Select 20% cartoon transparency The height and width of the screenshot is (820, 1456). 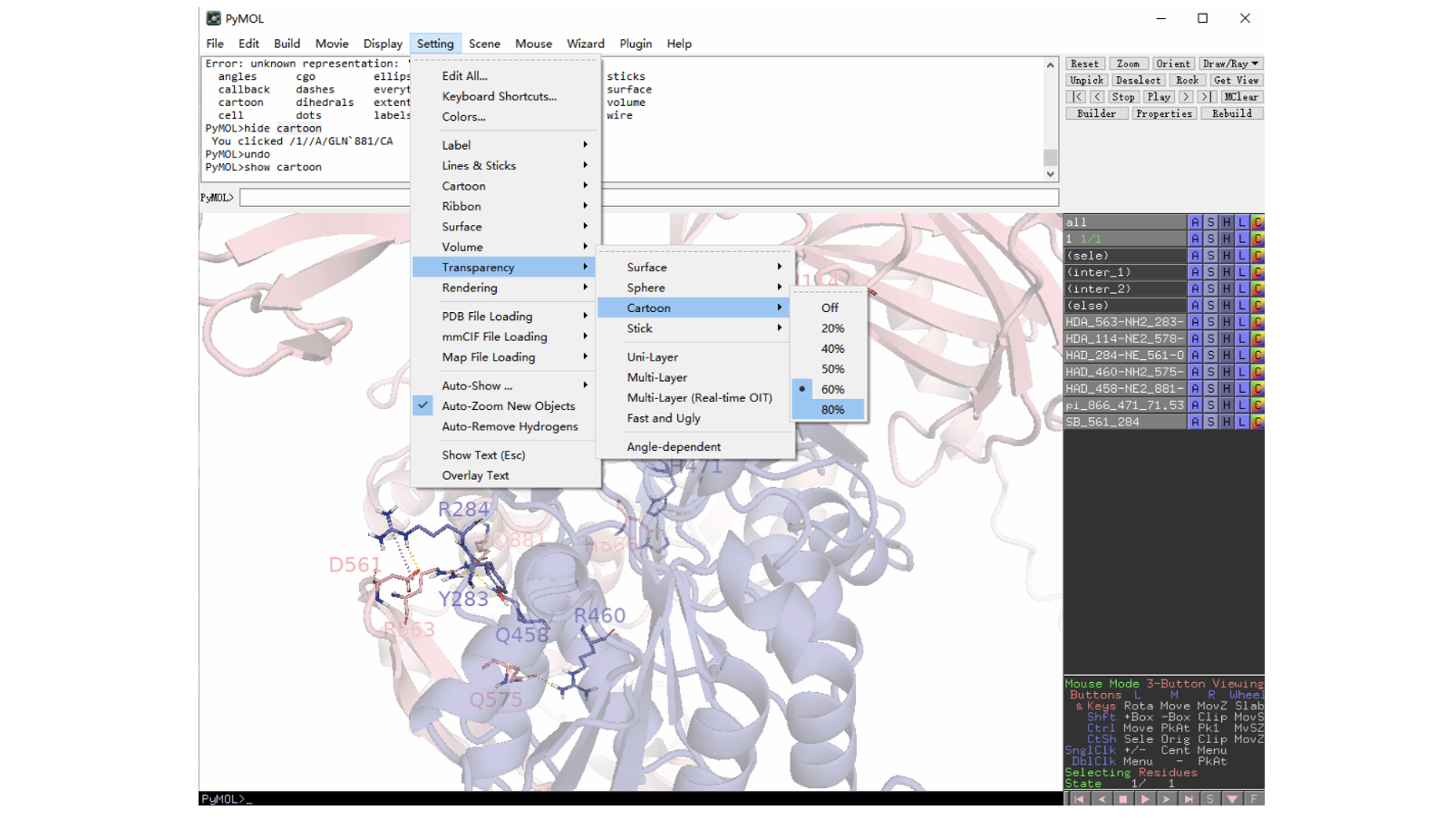[829, 328]
